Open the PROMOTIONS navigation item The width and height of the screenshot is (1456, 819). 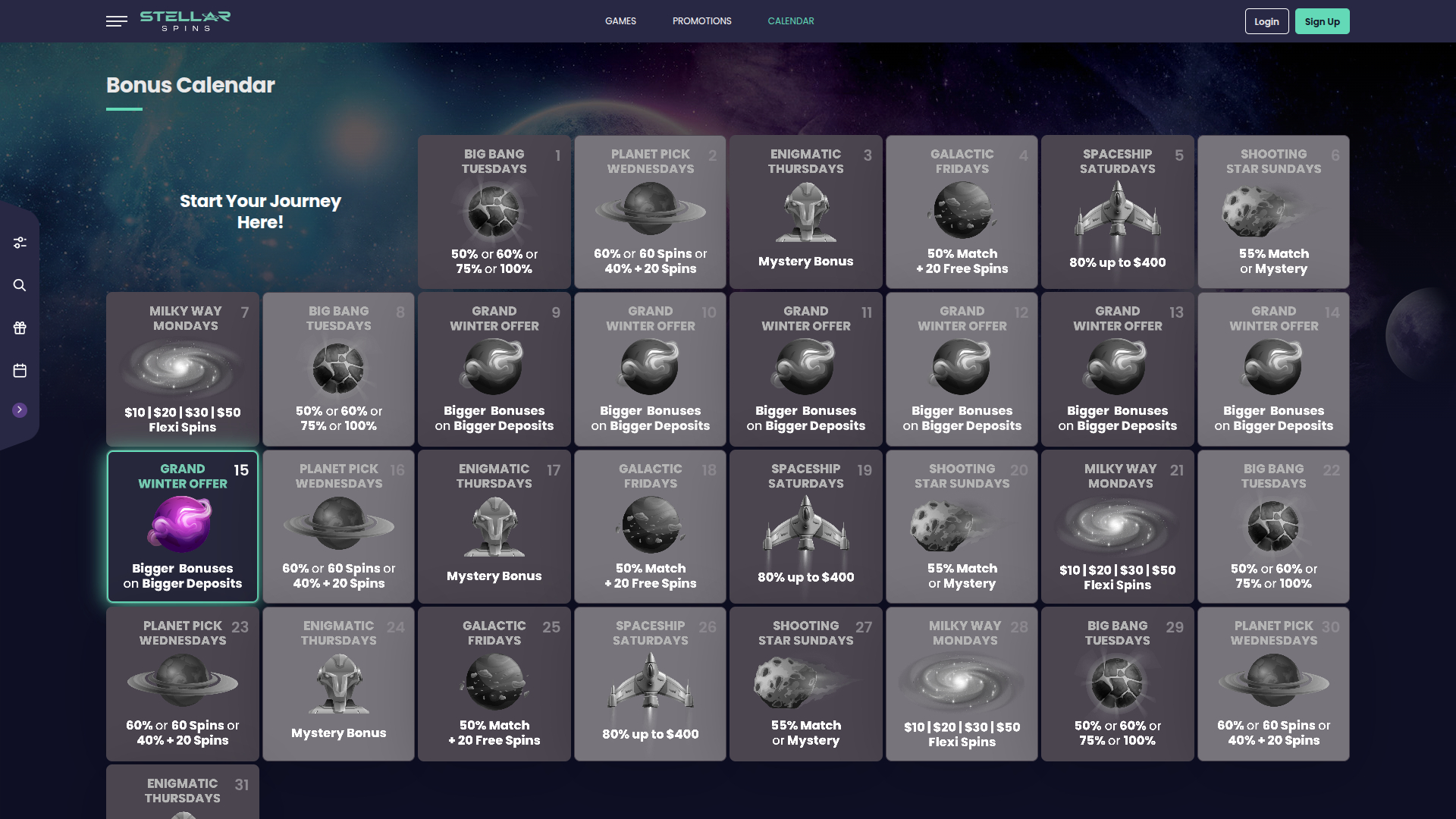701,21
